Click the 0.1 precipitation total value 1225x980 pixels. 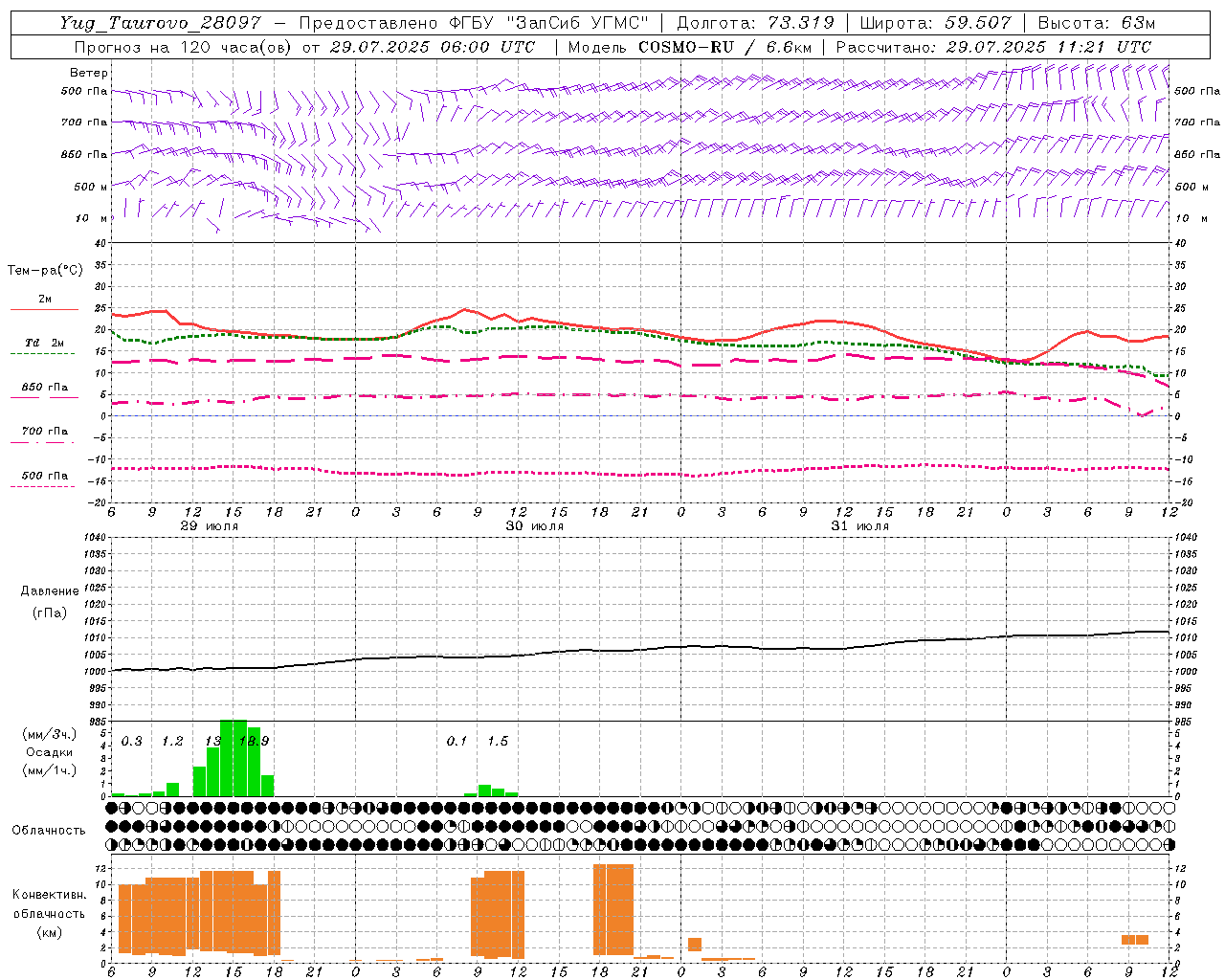point(457,741)
